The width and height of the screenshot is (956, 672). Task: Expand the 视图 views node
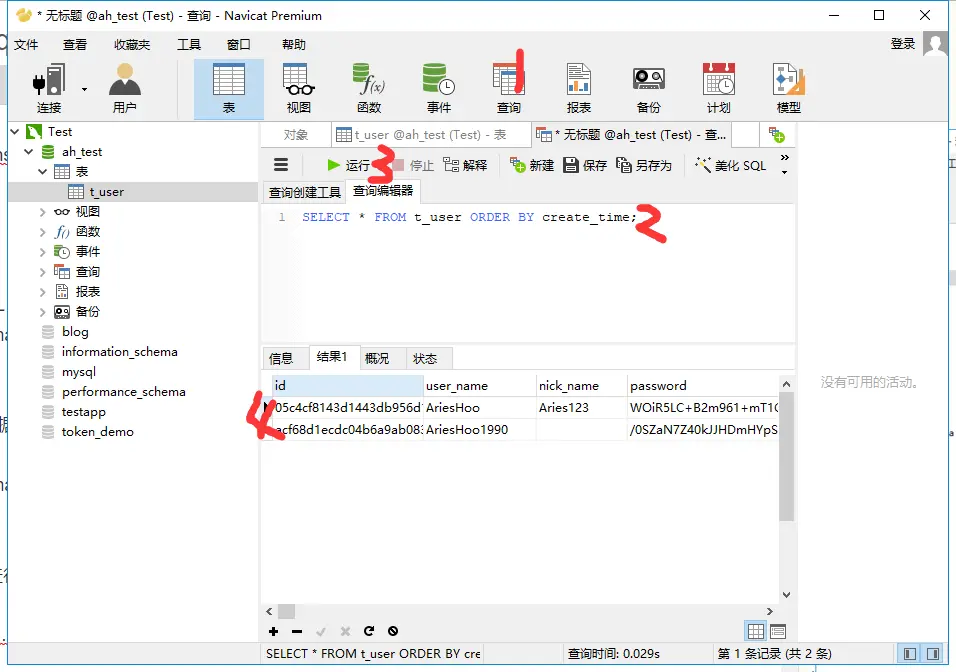pos(42,212)
